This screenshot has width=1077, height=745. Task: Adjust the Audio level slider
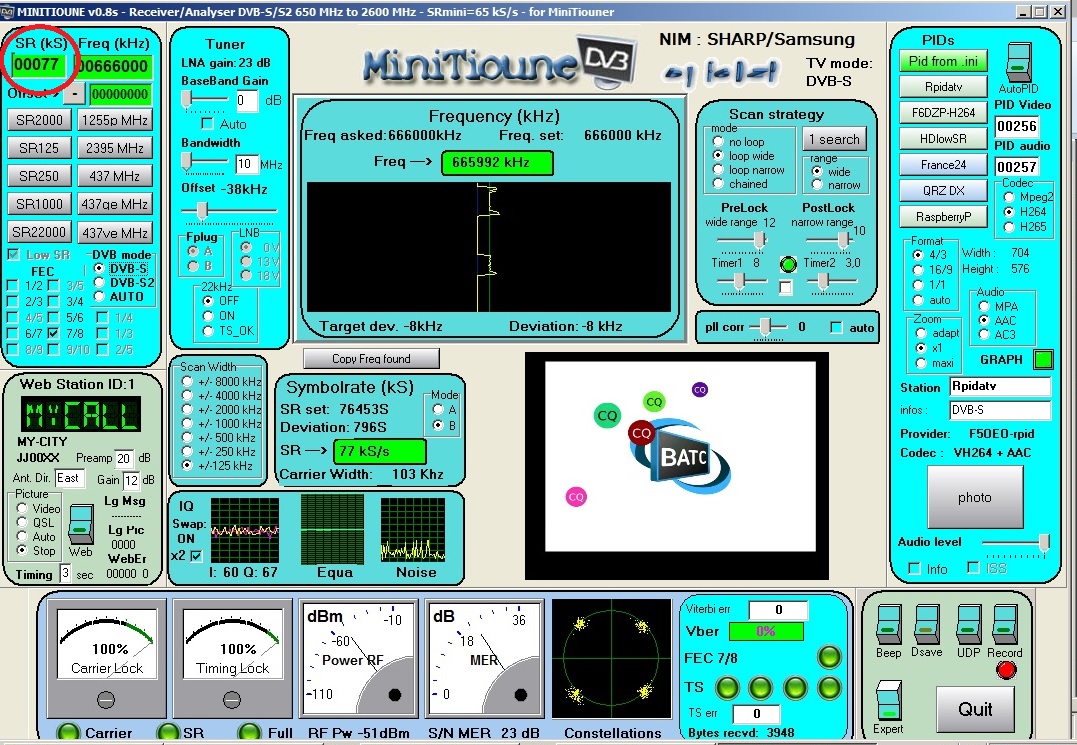[x=1043, y=543]
